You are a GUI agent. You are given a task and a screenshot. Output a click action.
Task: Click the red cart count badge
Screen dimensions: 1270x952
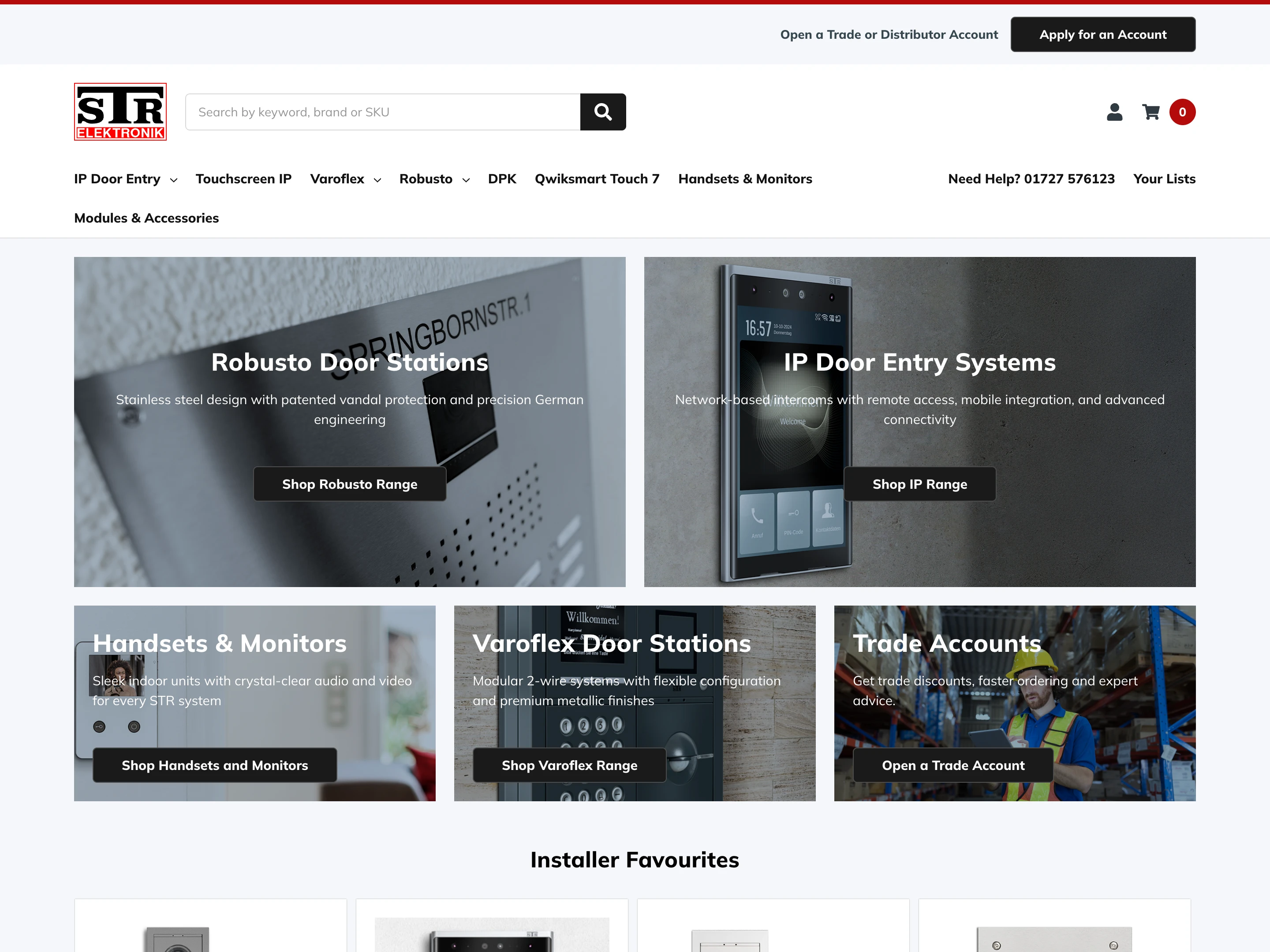(1183, 112)
